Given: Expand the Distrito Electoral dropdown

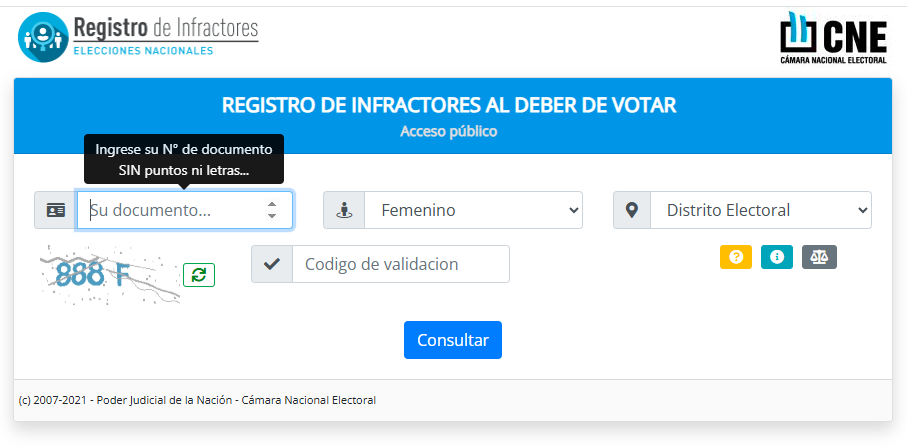Looking at the screenshot, I should [761, 210].
